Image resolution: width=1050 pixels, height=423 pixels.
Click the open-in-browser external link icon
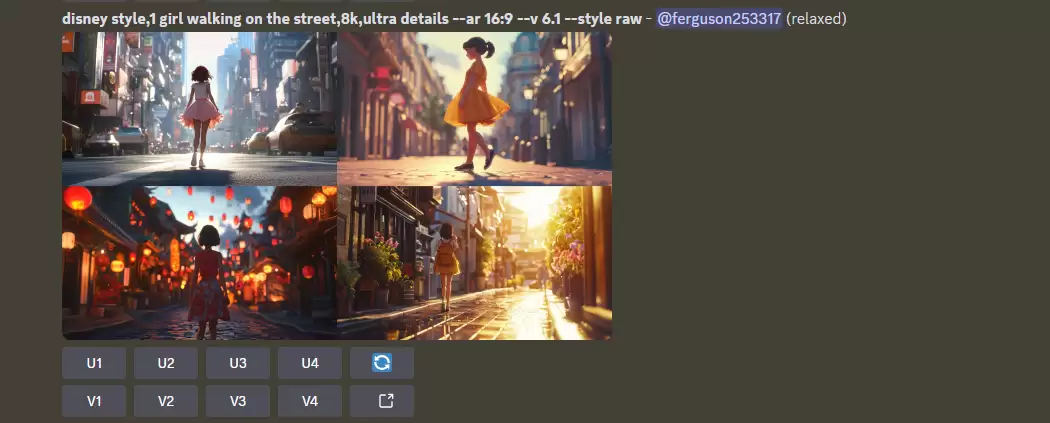381,401
